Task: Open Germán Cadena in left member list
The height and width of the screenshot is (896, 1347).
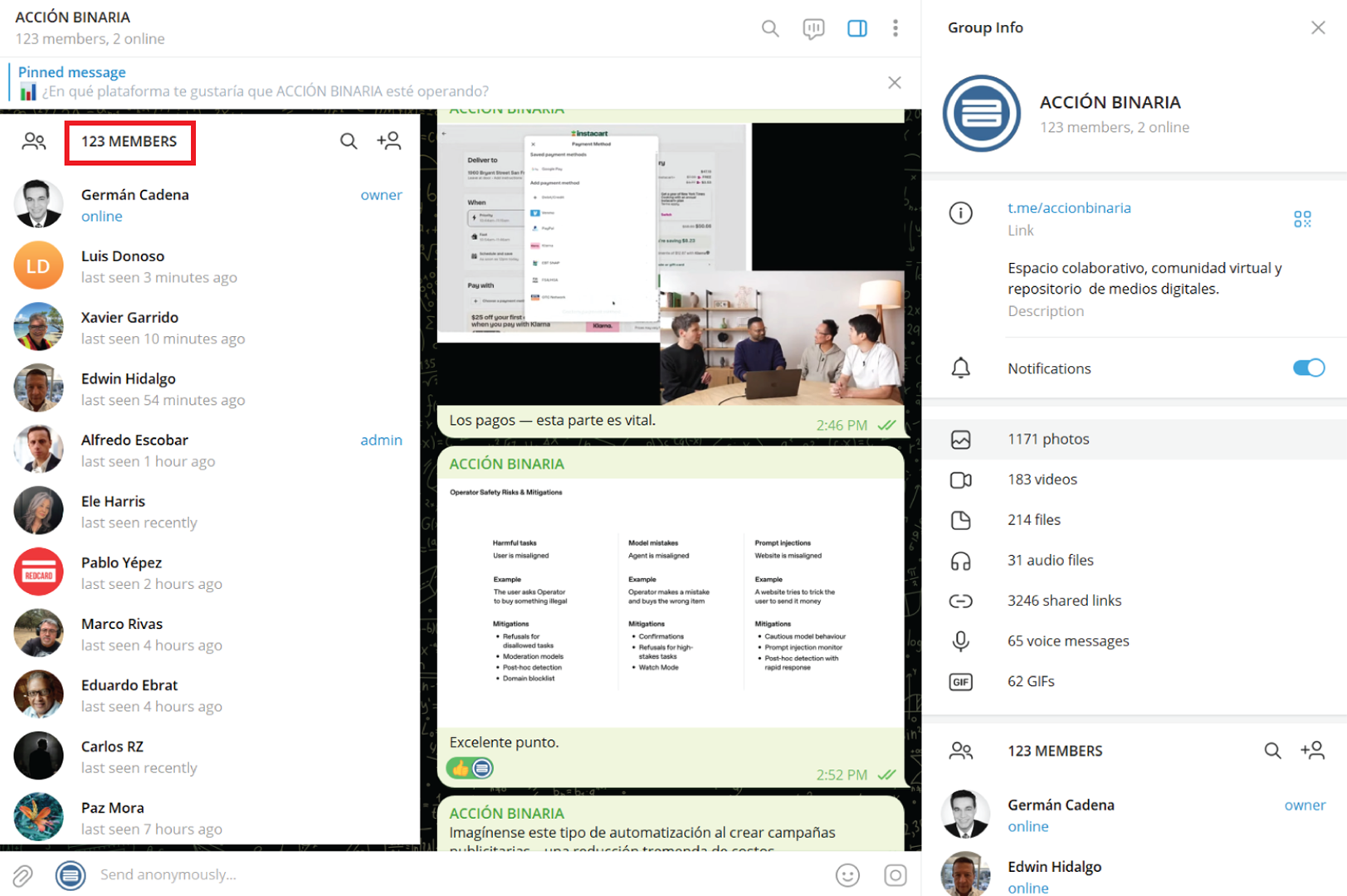Action: click(208, 204)
